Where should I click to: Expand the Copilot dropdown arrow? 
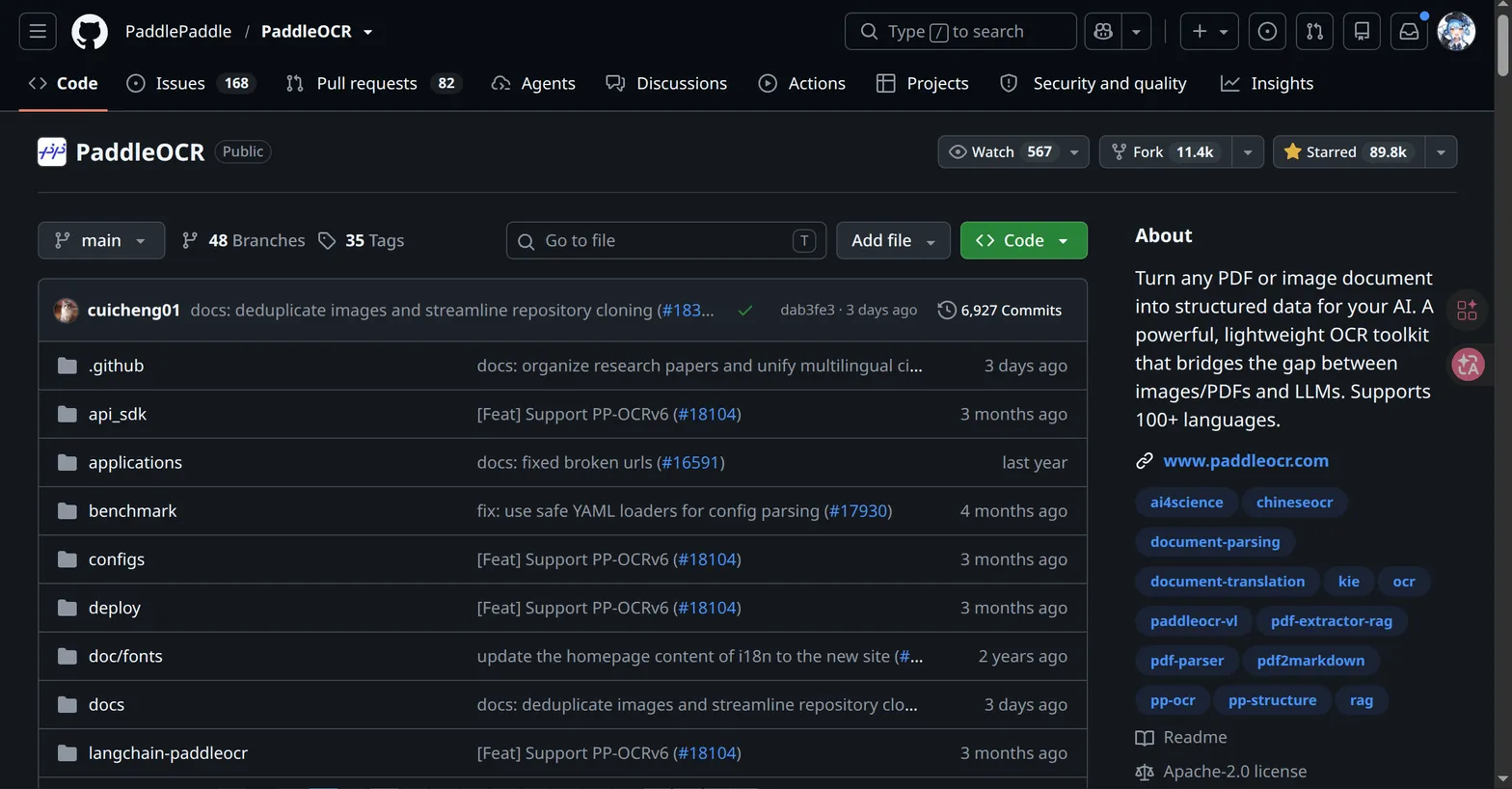click(x=1136, y=32)
